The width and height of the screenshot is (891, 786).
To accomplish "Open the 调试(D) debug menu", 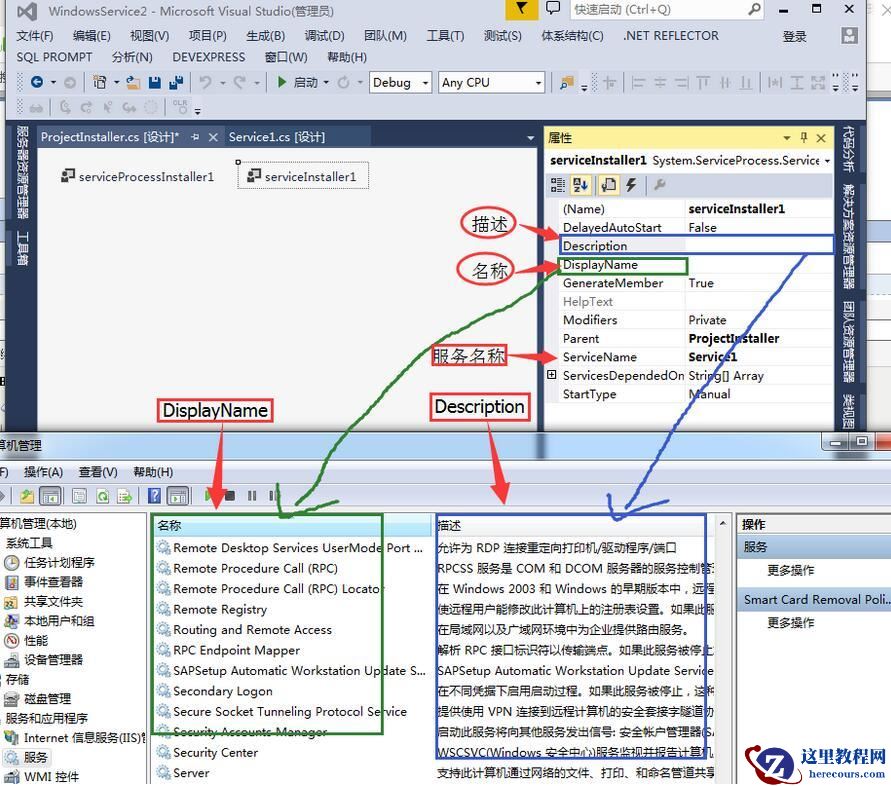I will (x=324, y=36).
